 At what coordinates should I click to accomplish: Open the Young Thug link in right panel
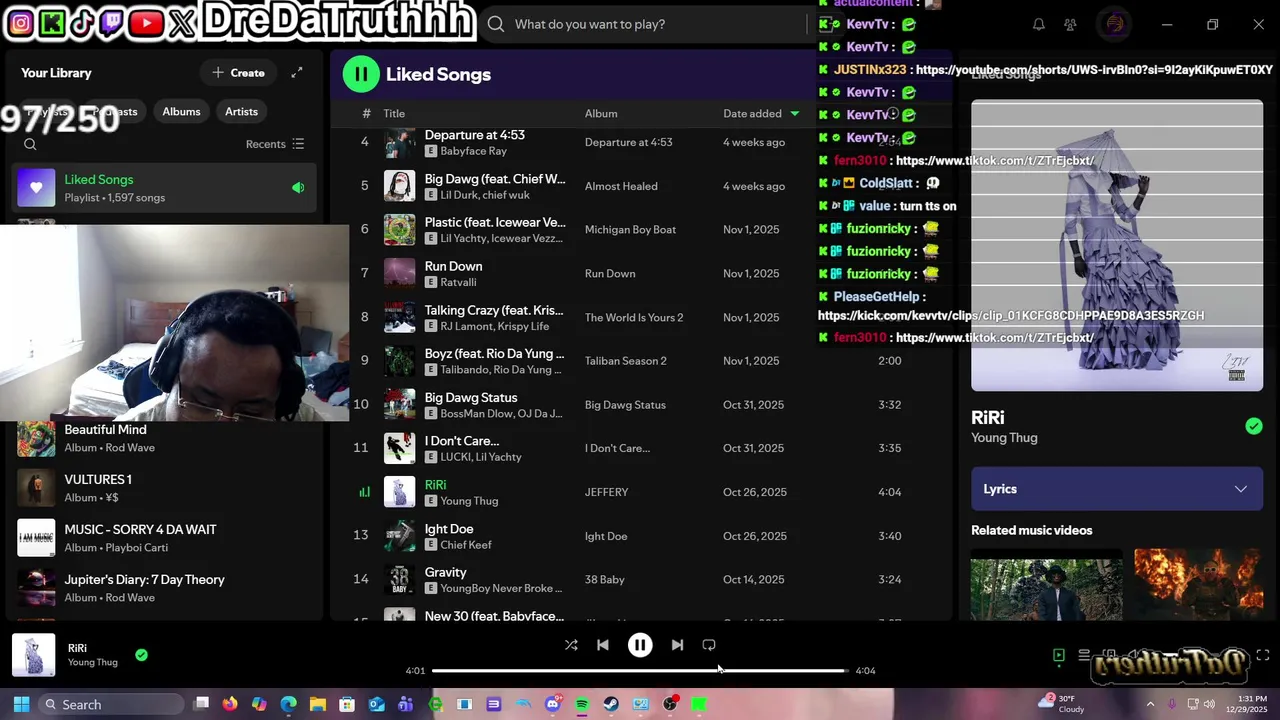[1004, 438]
